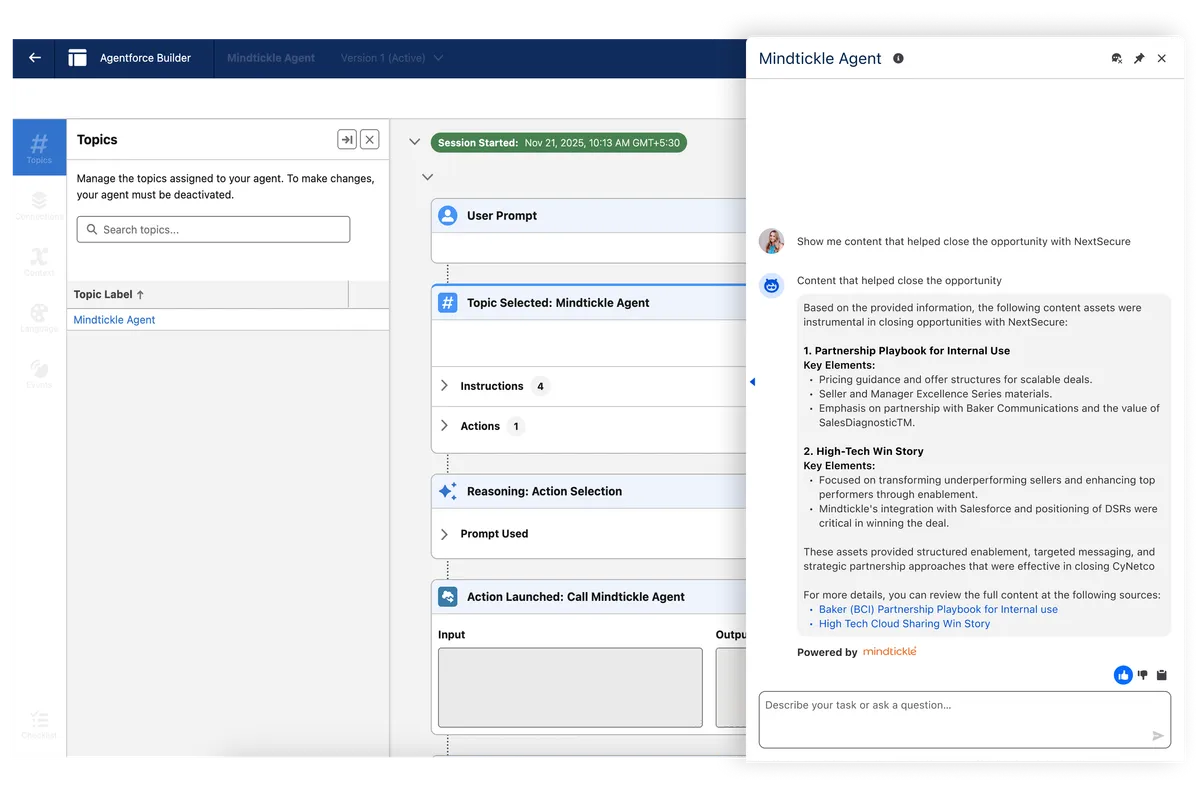Click the Partnership Playbook for Internal Use heading
Image resolution: width=1200 pixels, height=798 pixels.
(907, 351)
